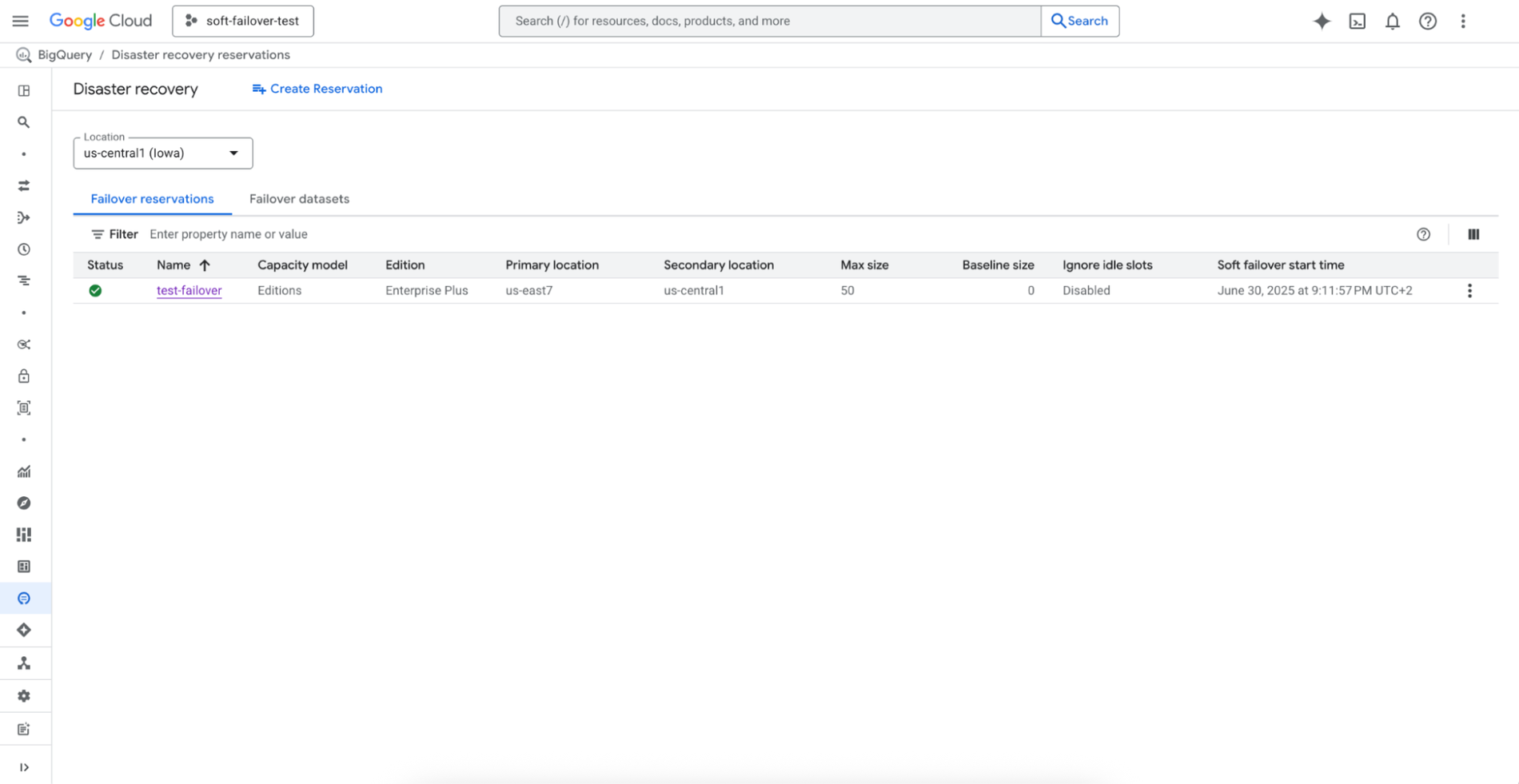
Task: Open the test-failover reservation link
Action: pyautogui.click(x=189, y=291)
